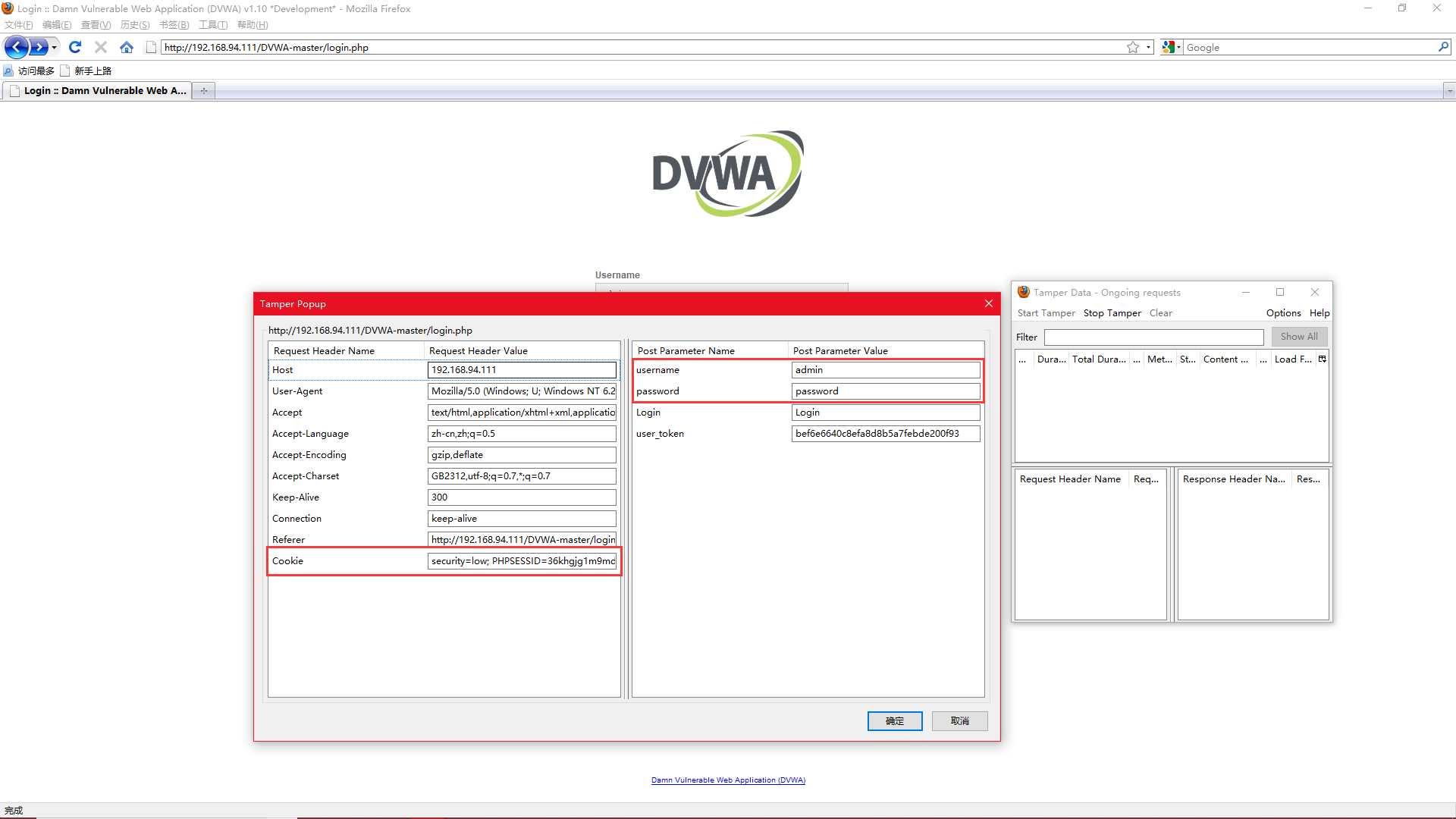Open the 编辑(E) menu
Image resolution: width=1456 pixels, height=819 pixels.
click(57, 25)
